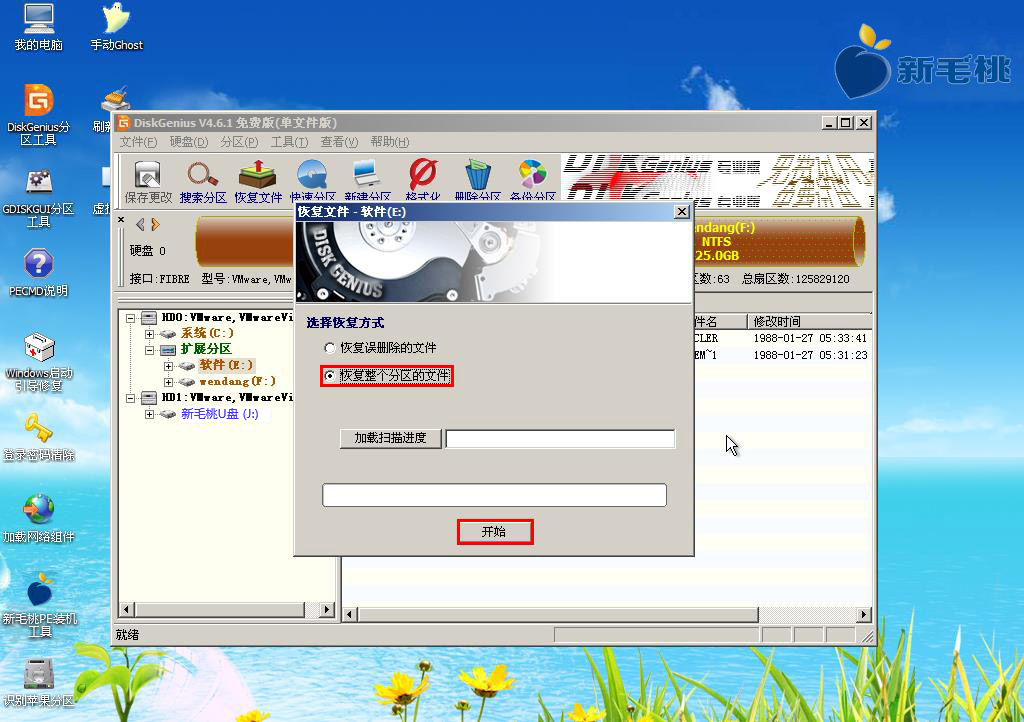Image resolution: width=1024 pixels, height=722 pixels.
Task: Open the 手动Ghost desktop icon
Action: pos(116,27)
